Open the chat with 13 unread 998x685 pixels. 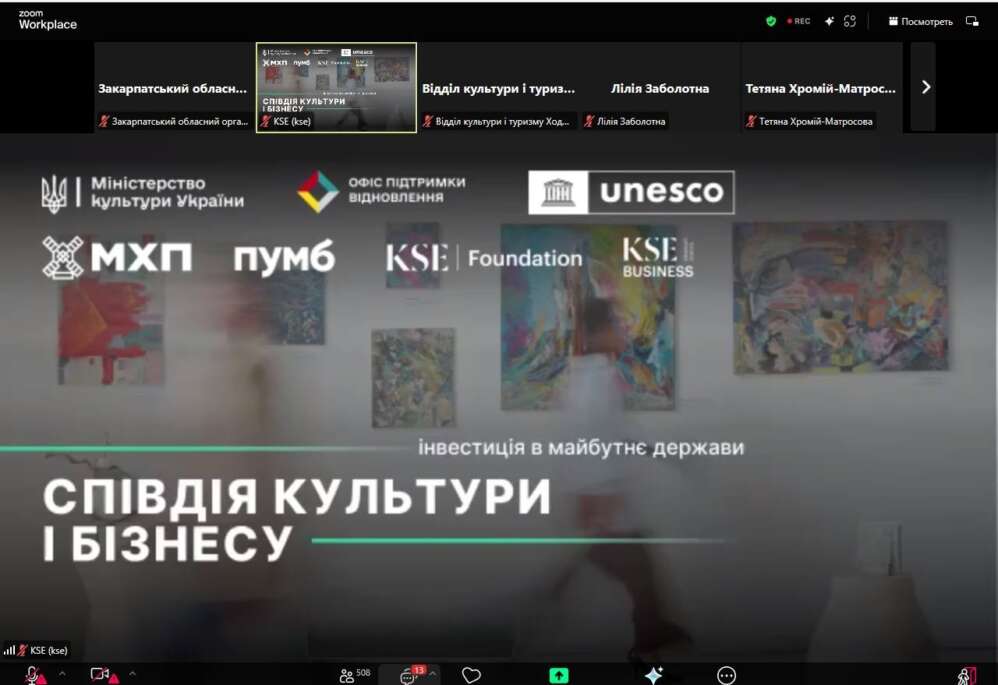(x=410, y=675)
